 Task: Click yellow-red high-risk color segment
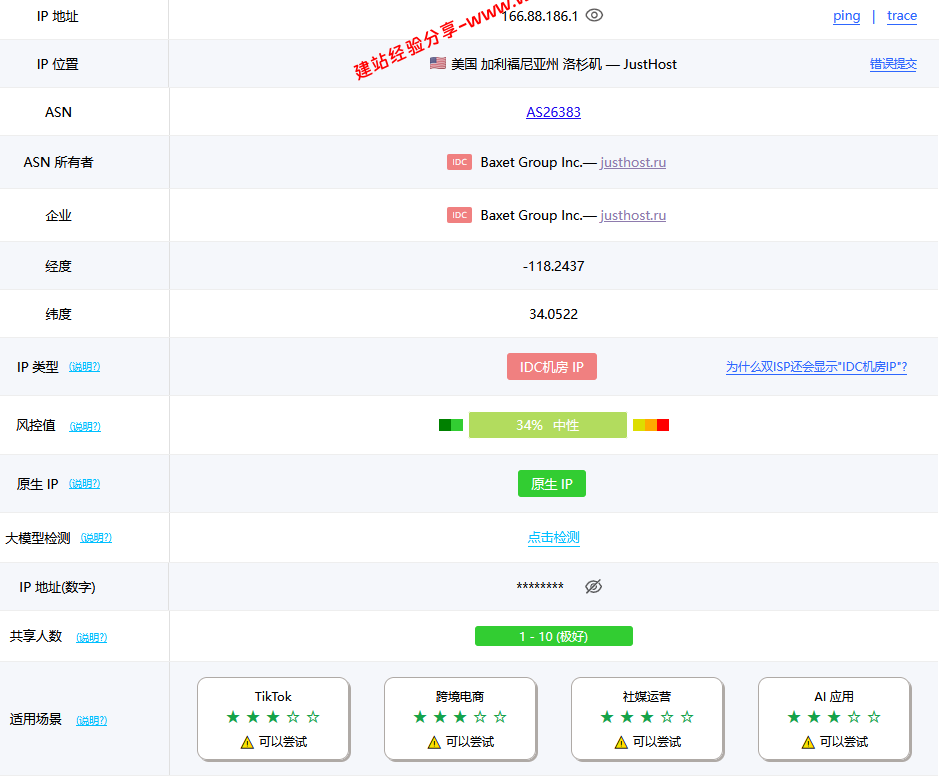pyautogui.click(x=651, y=425)
